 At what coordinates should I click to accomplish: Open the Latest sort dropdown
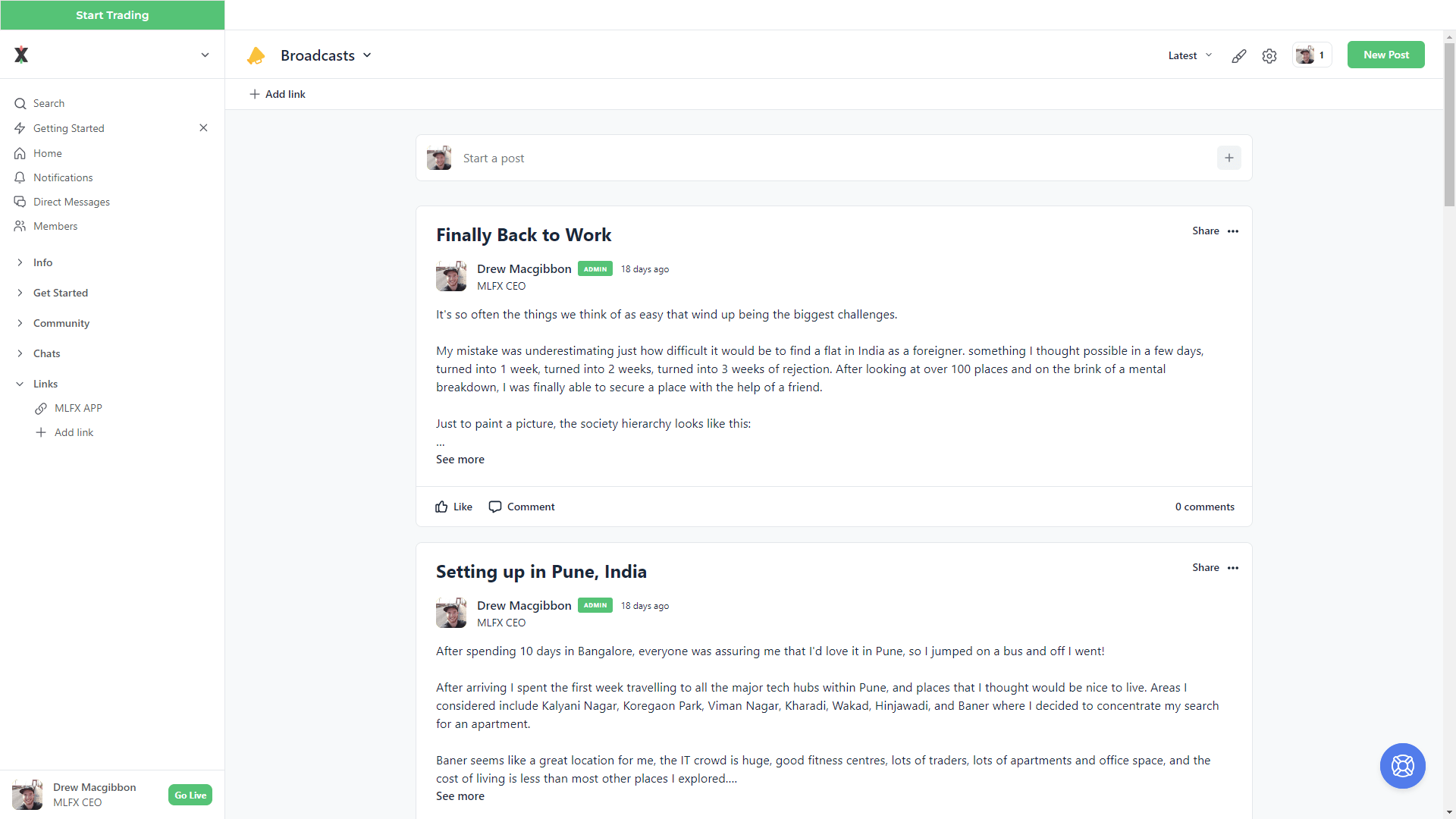tap(1190, 55)
